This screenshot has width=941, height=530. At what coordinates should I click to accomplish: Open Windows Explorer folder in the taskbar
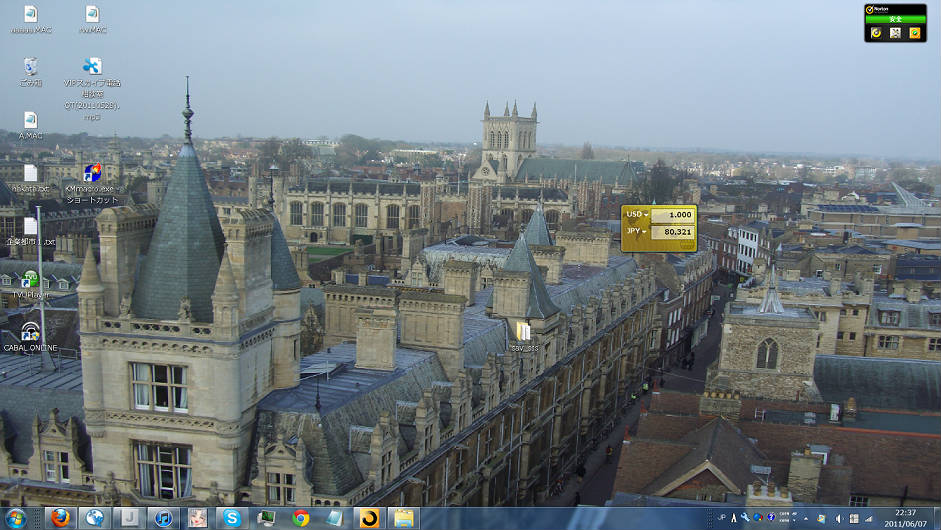pos(403,518)
